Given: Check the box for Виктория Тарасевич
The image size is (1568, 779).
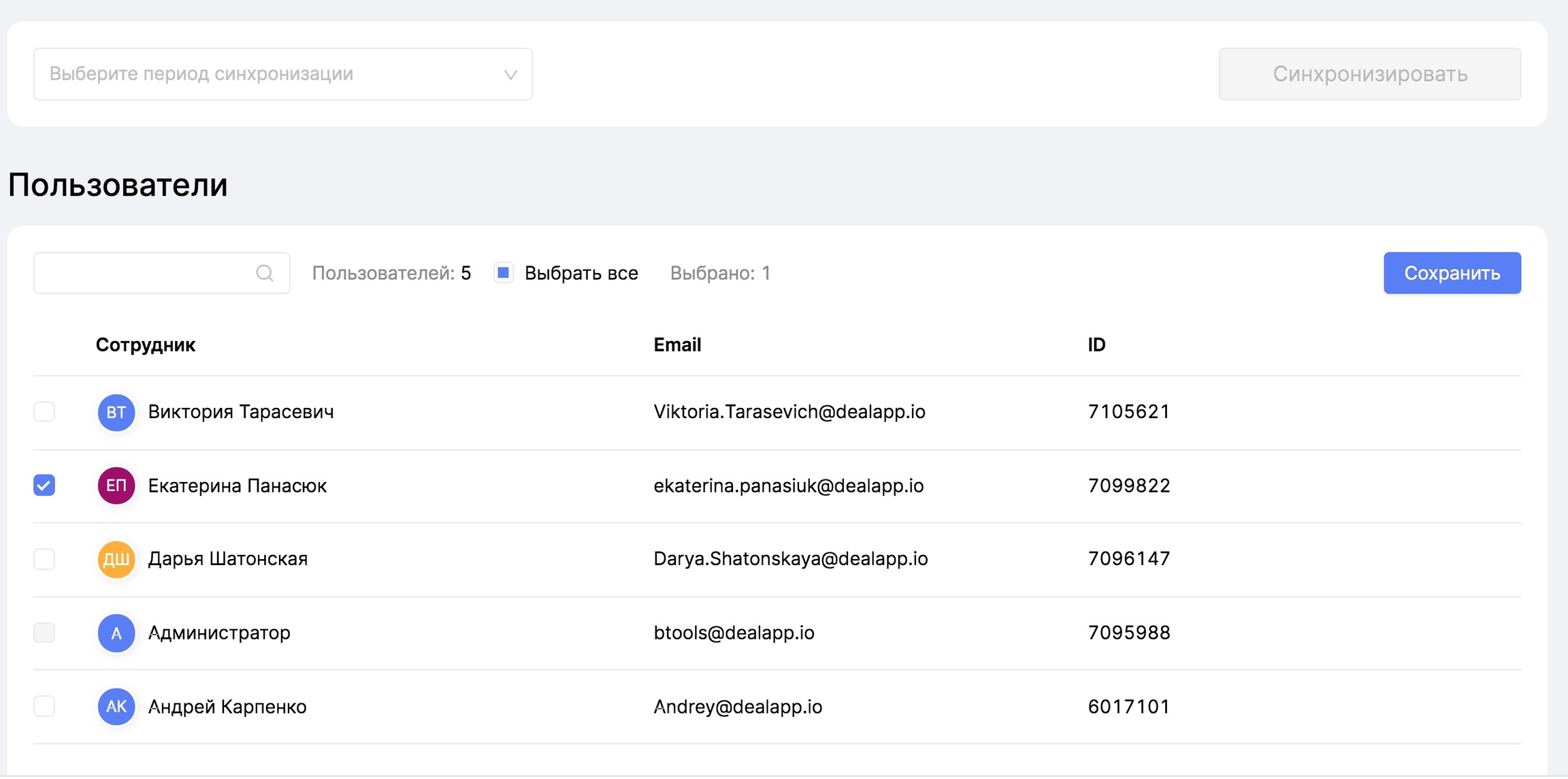Looking at the screenshot, I should coord(44,412).
